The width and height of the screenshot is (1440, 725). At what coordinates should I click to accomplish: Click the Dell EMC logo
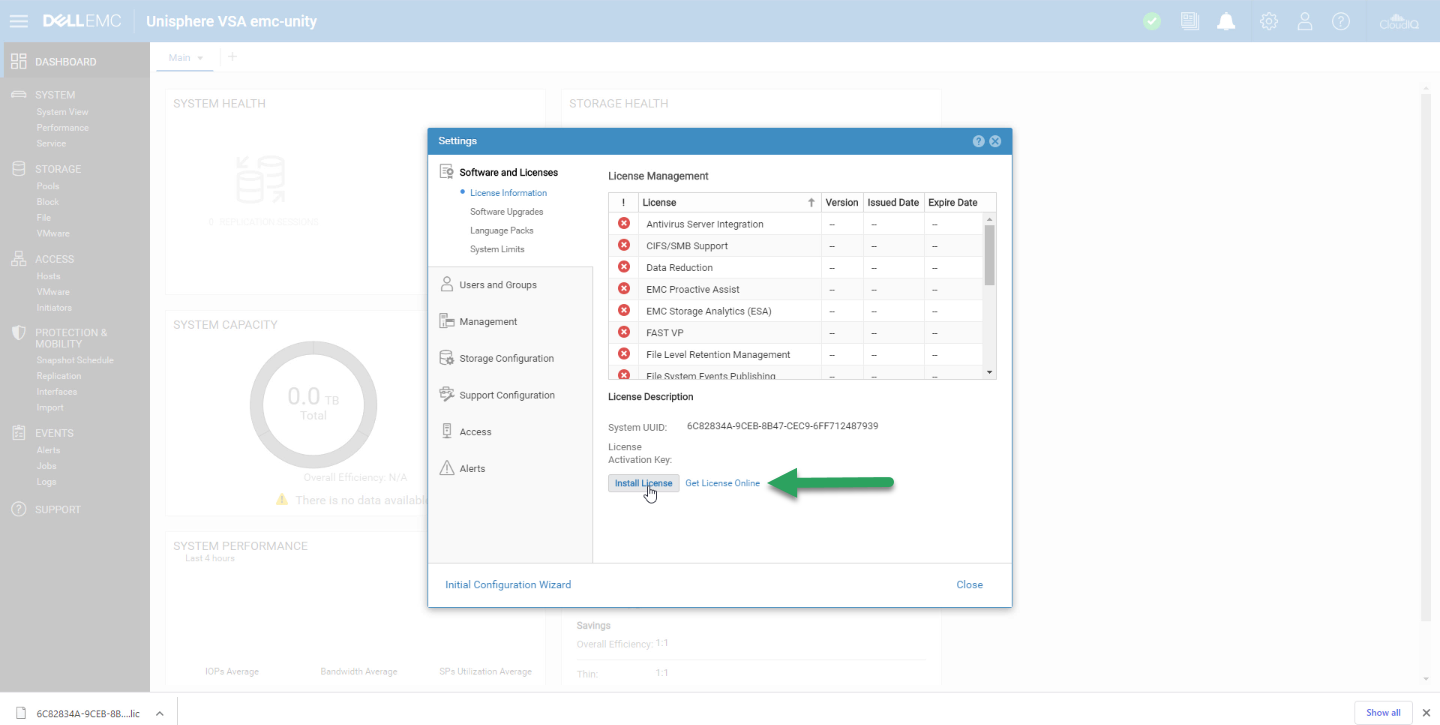pos(82,21)
